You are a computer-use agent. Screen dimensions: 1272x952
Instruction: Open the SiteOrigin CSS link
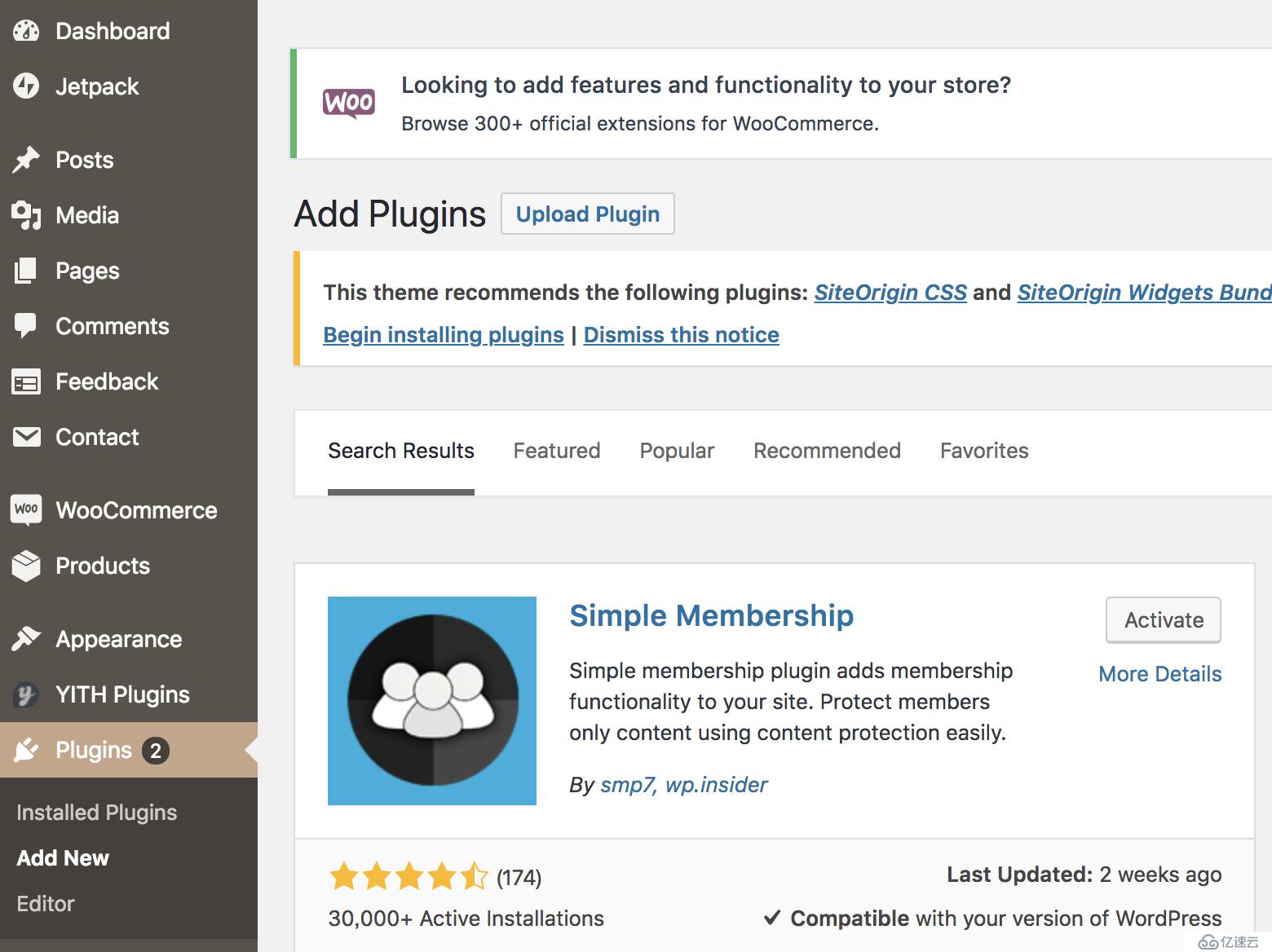click(x=890, y=293)
